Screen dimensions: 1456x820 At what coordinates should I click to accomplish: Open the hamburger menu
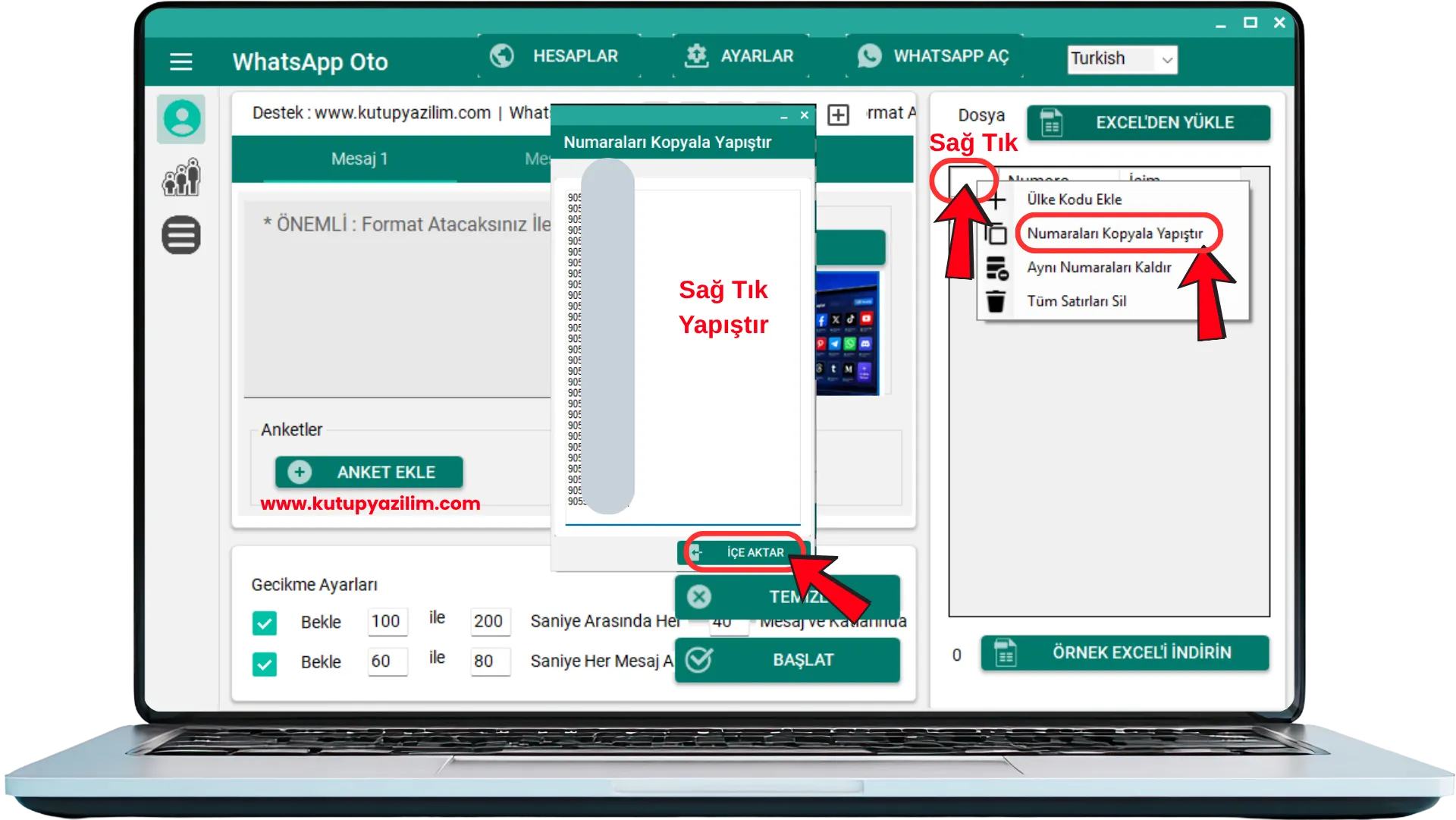(x=180, y=61)
